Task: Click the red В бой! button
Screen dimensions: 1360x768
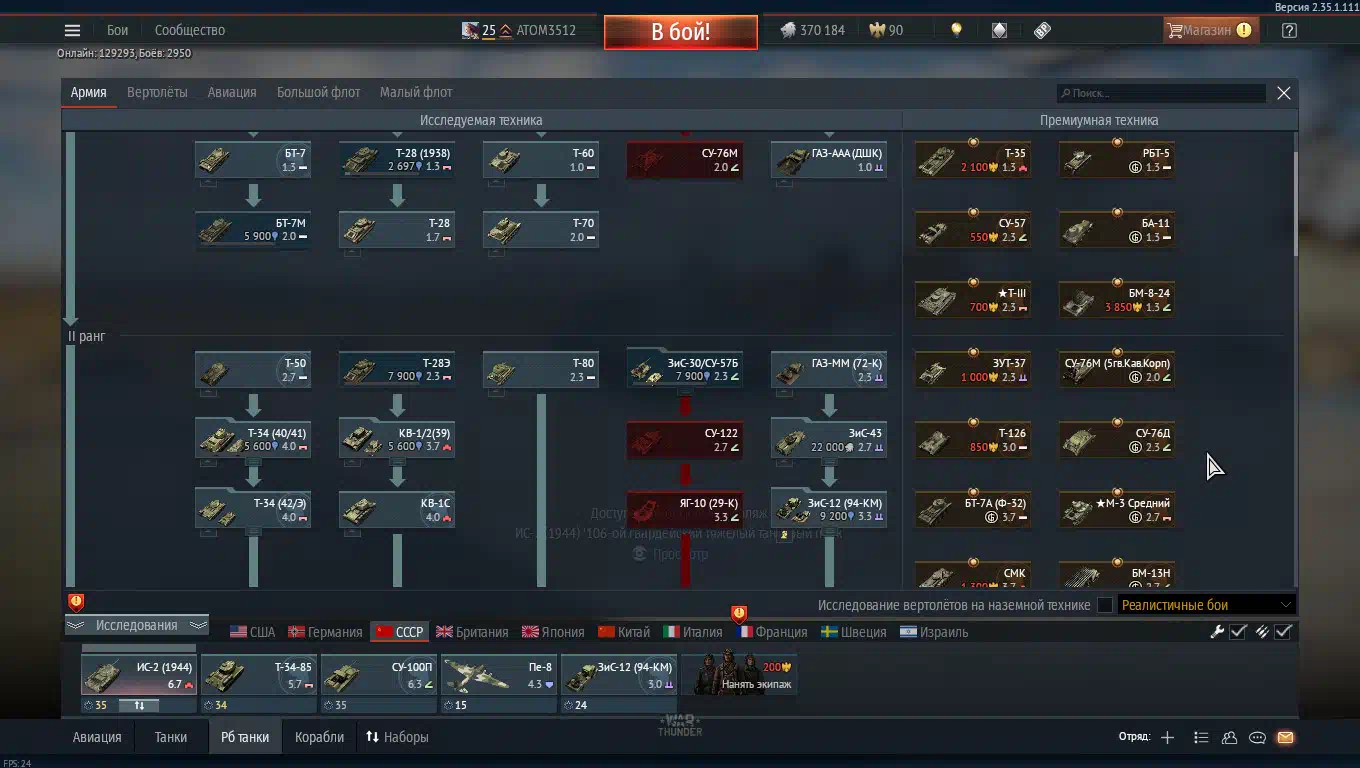Action: (x=680, y=31)
